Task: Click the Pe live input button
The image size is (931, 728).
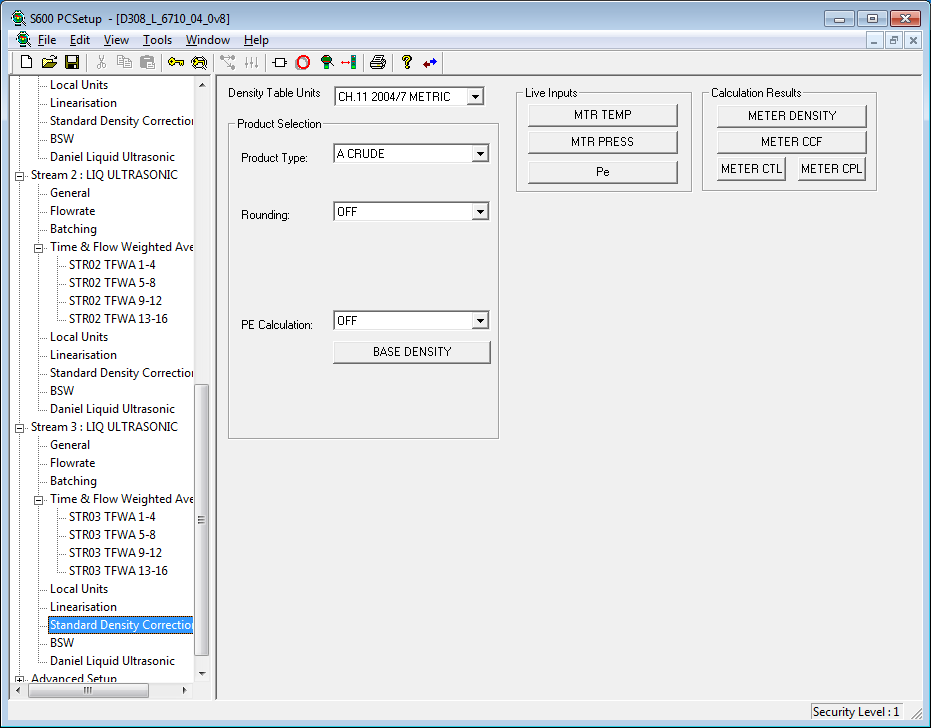Action: coord(602,172)
